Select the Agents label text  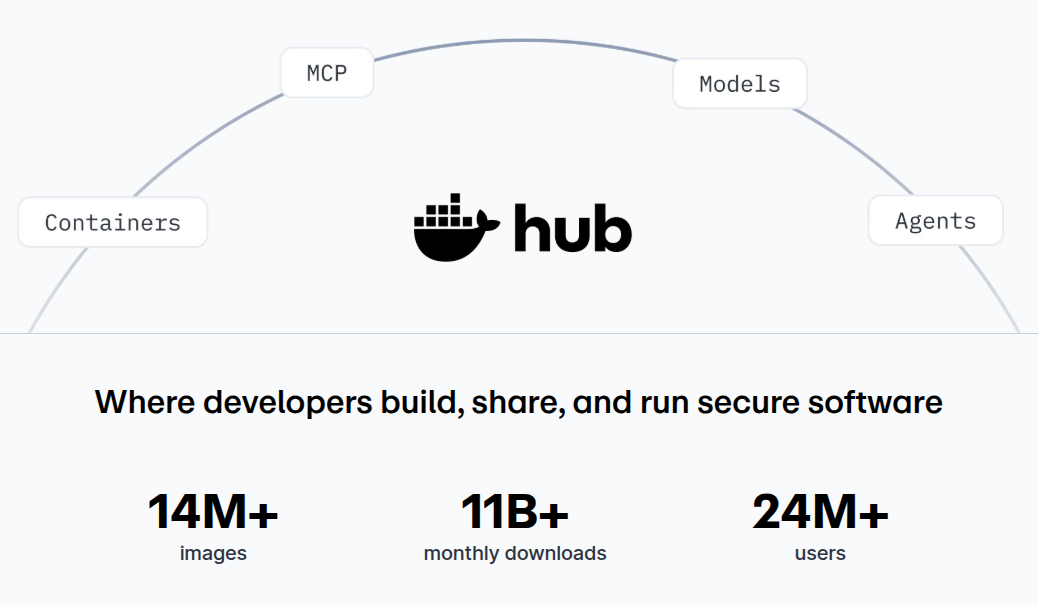pyautogui.click(x=935, y=220)
